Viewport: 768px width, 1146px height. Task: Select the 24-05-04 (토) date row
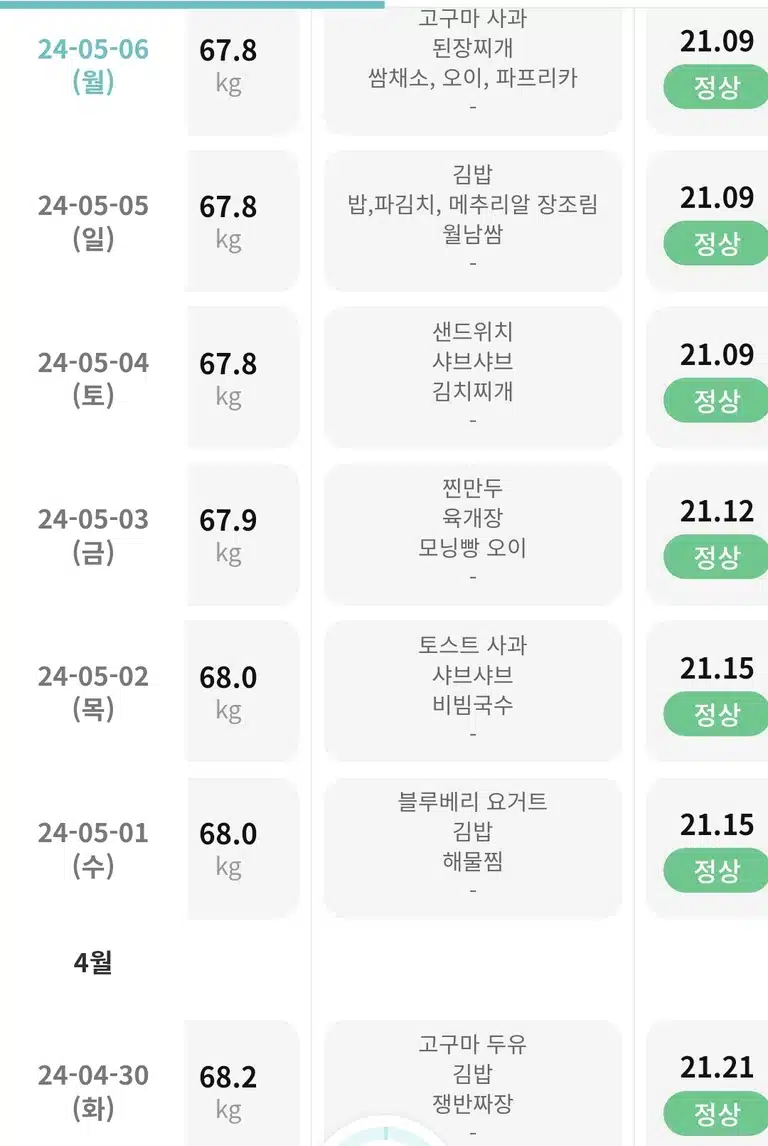click(93, 378)
